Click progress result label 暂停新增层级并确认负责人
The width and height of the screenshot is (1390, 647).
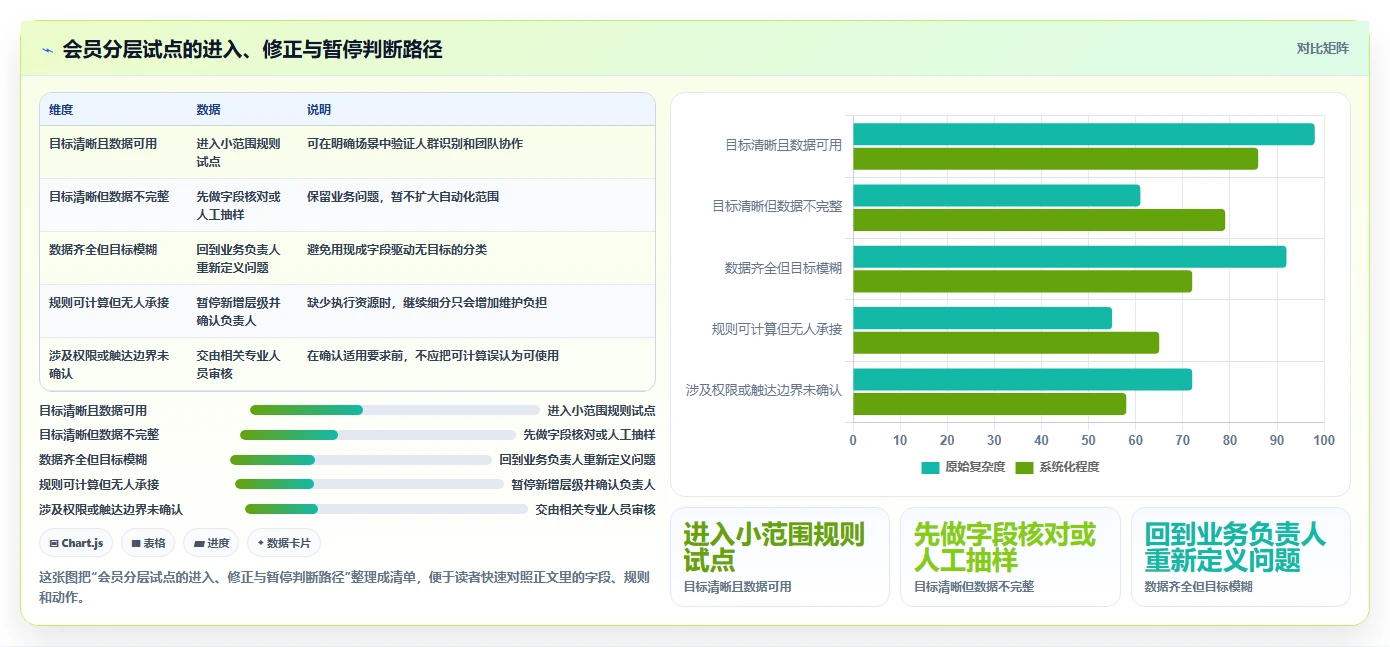pos(583,485)
